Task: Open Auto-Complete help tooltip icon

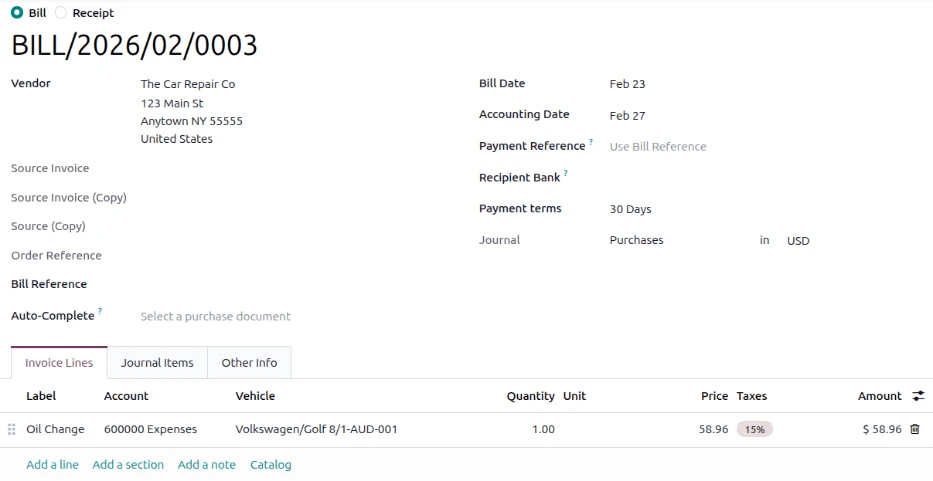Action: tap(100, 311)
